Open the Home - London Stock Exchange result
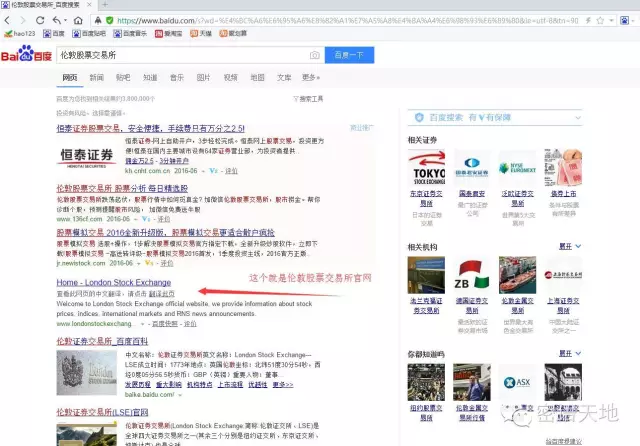Image resolution: width=640 pixels, height=446 pixels. click(113, 282)
